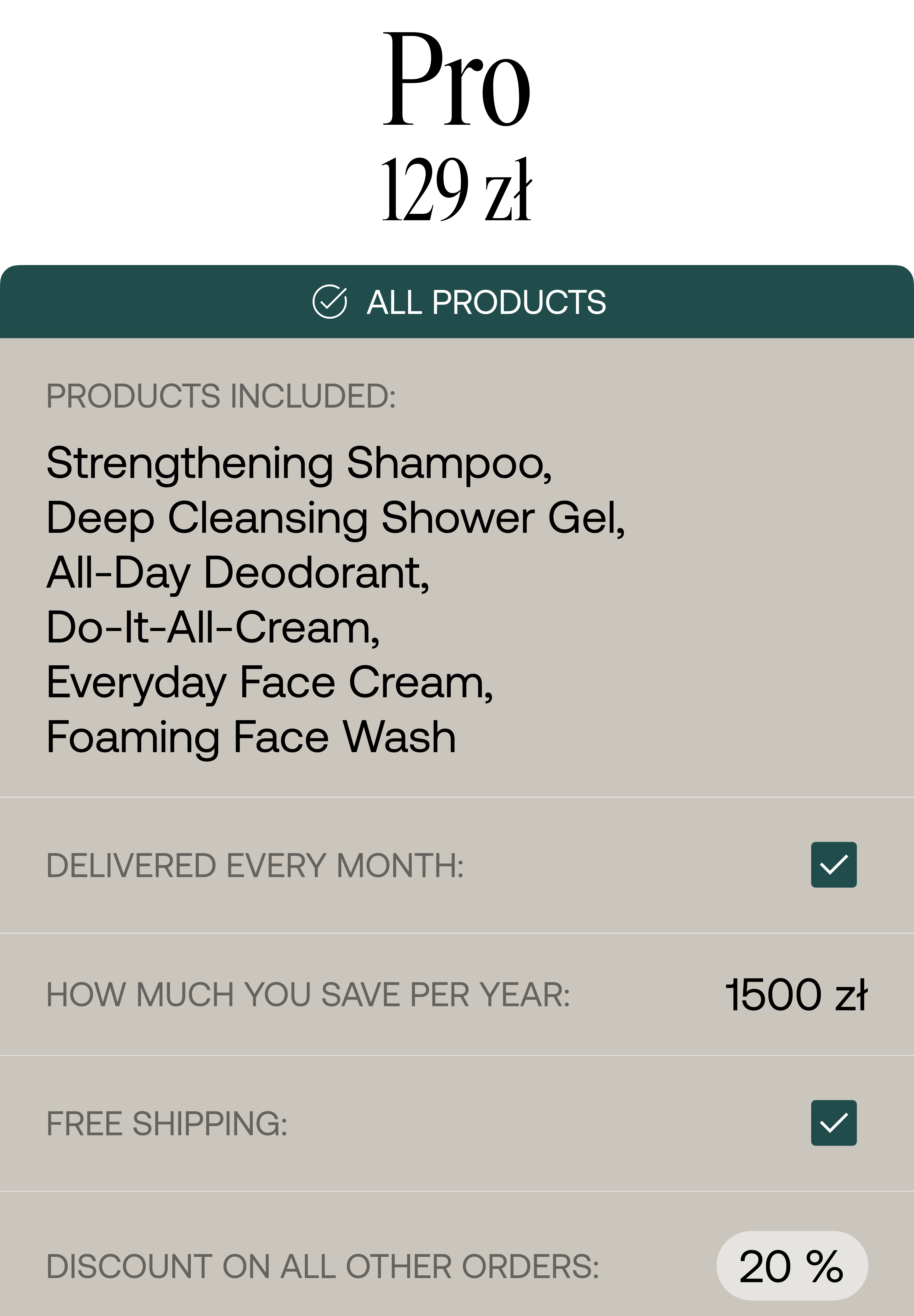Toggle the Free Shipping checkbox

(833, 1122)
